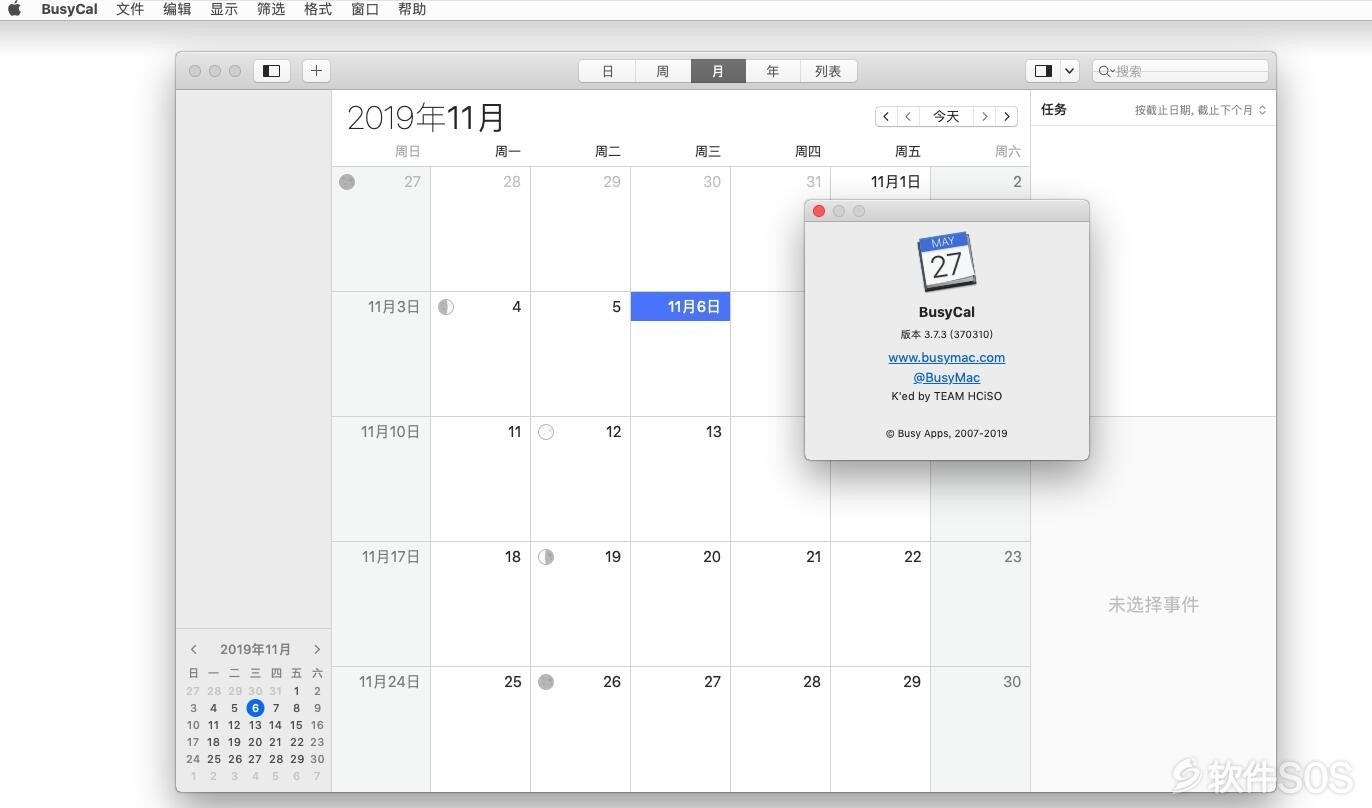The image size is (1372, 808).
Task: Open 文件 menu
Action: click(130, 9)
